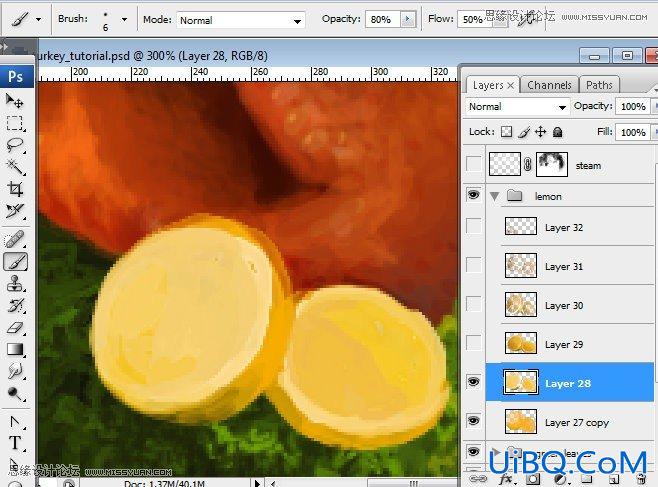Viewport: 658px width, 487px height.
Task: Create a new layer with the bottom icon
Action: click(x=614, y=479)
